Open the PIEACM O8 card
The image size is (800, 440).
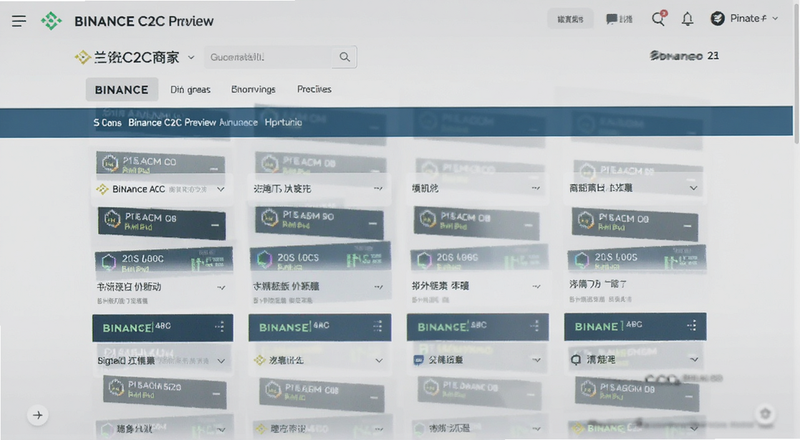point(162,223)
